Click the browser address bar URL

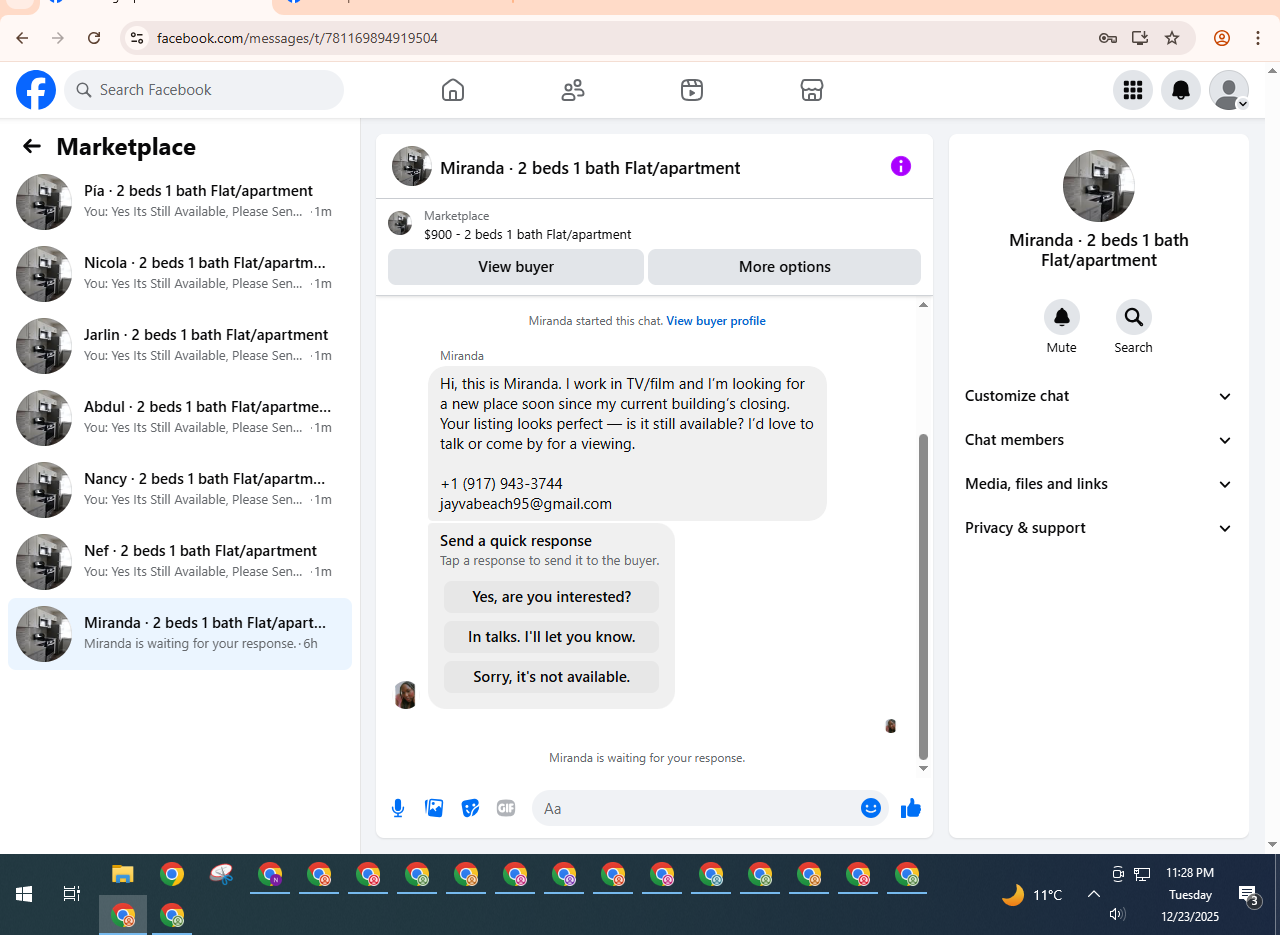[x=297, y=38]
